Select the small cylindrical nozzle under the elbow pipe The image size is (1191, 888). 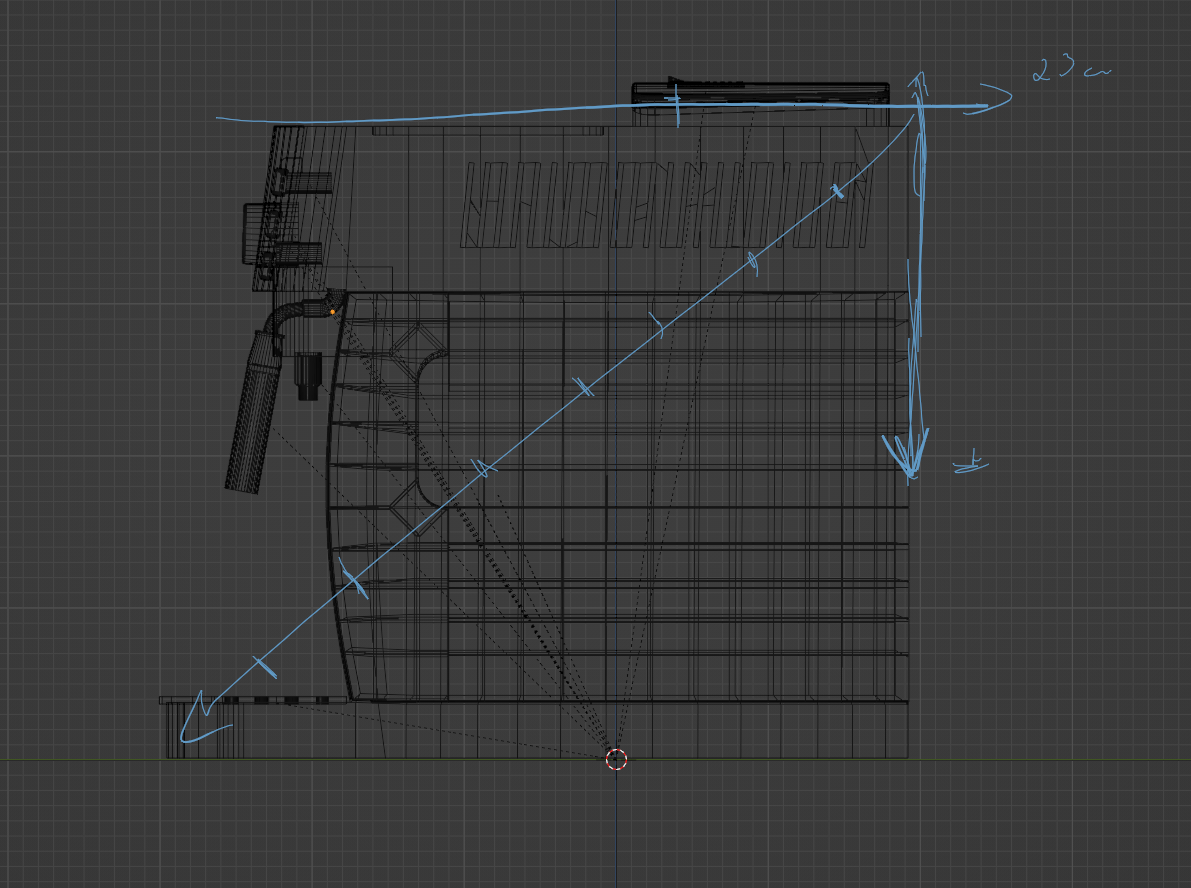pos(307,376)
